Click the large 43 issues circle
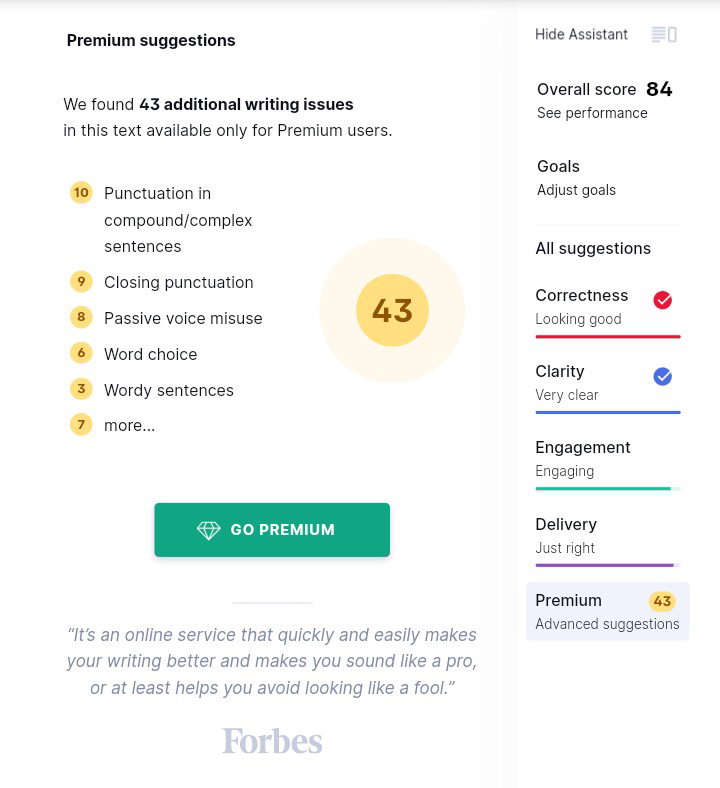This screenshot has height=788, width=720. pyautogui.click(x=392, y=310)
